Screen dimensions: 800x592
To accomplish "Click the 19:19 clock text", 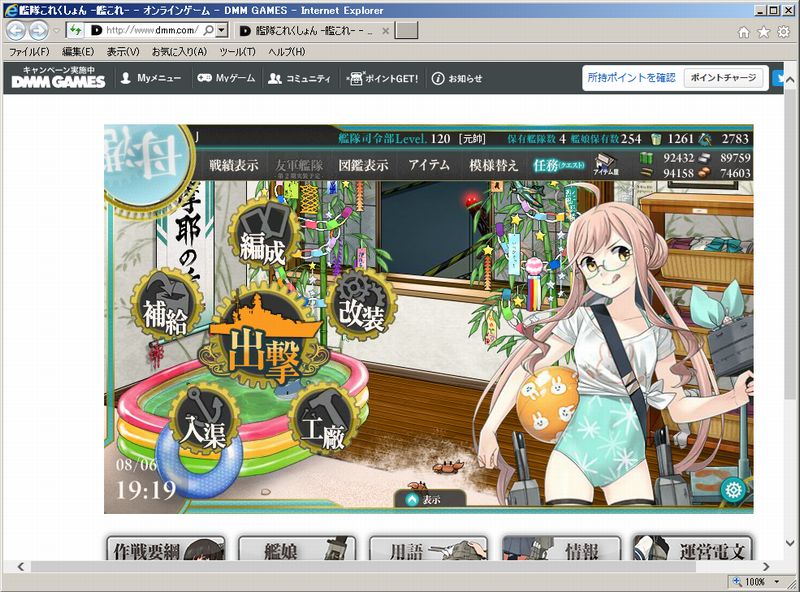I will (146, 490).
